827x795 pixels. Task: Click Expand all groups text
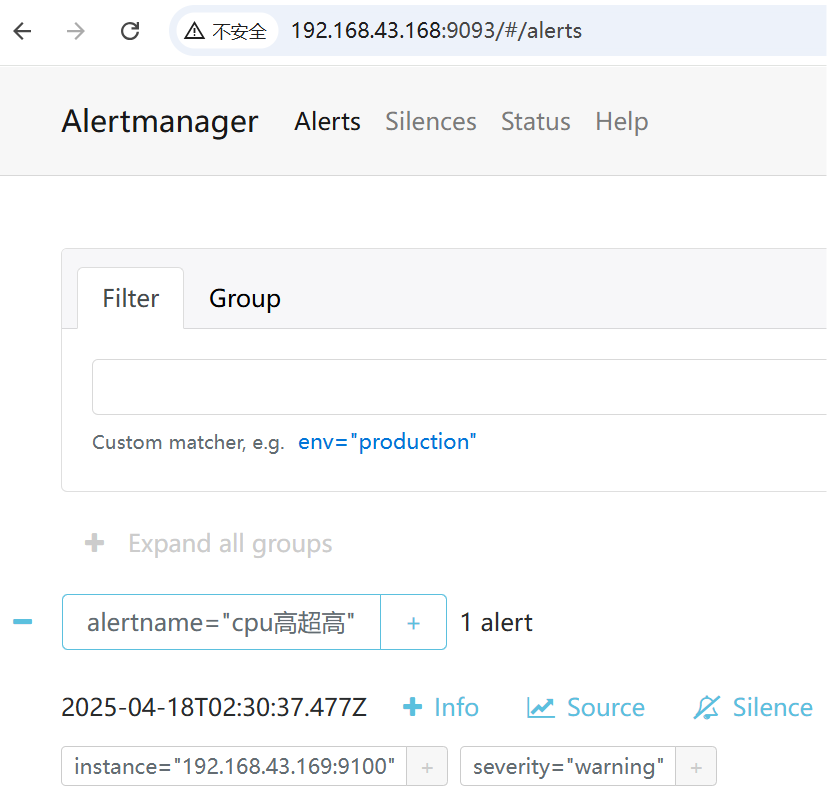(230, 543)
